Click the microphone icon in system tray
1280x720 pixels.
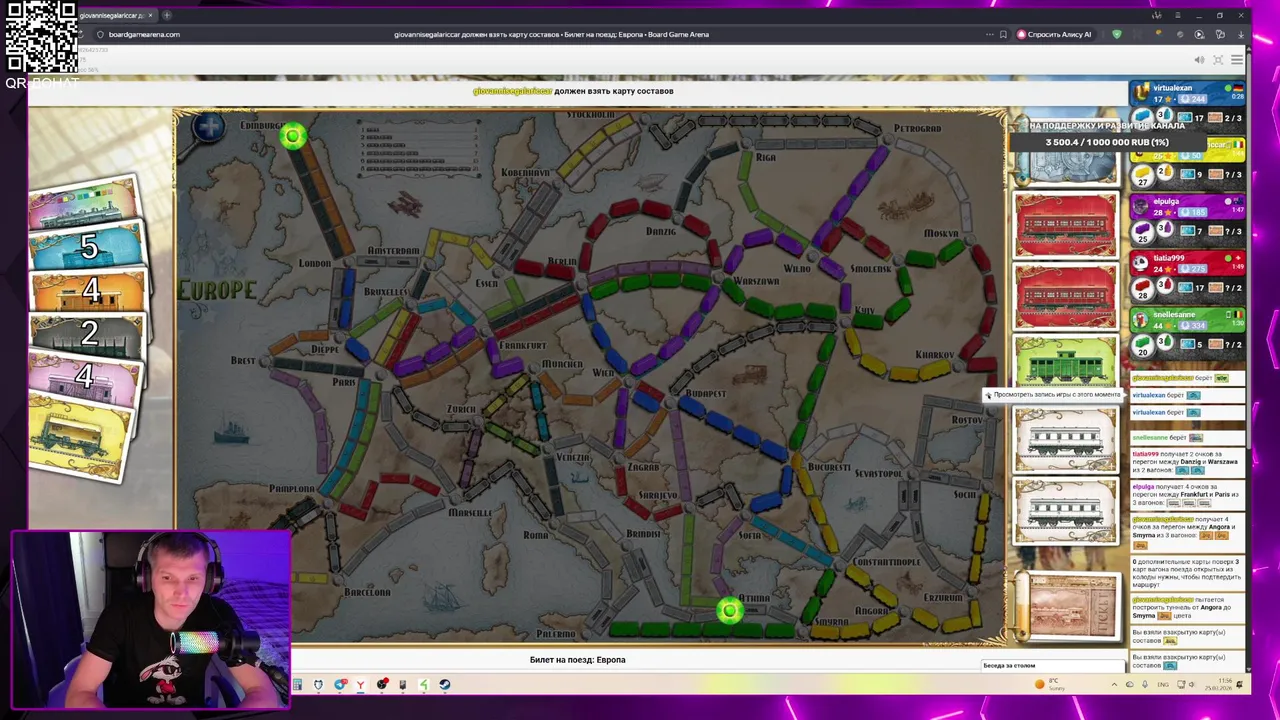coord(1145,684)
